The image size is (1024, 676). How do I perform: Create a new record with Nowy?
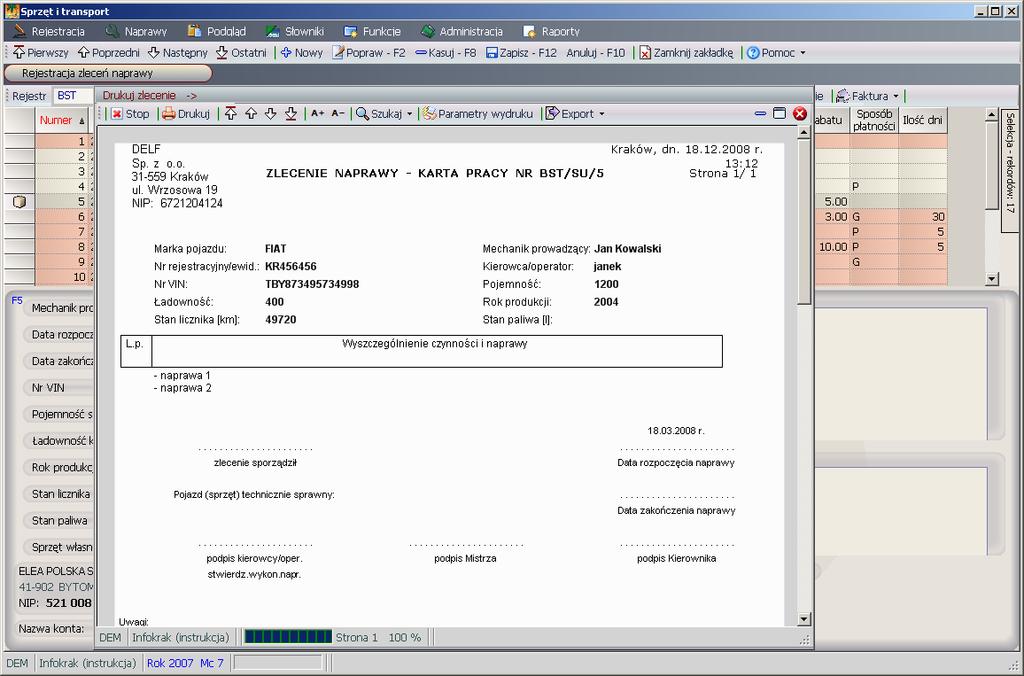tap(302, 52)
